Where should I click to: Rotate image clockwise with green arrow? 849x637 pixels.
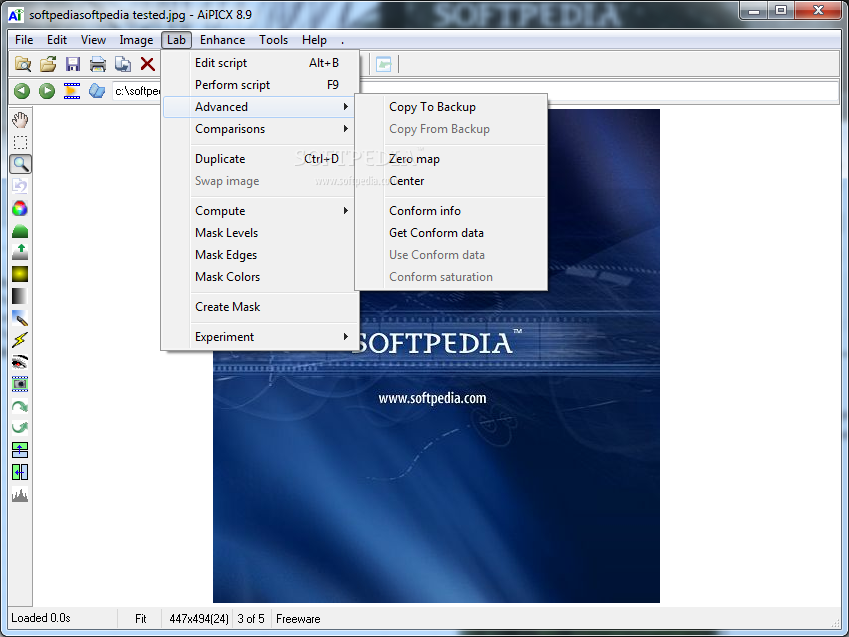[x=20, y=406]
